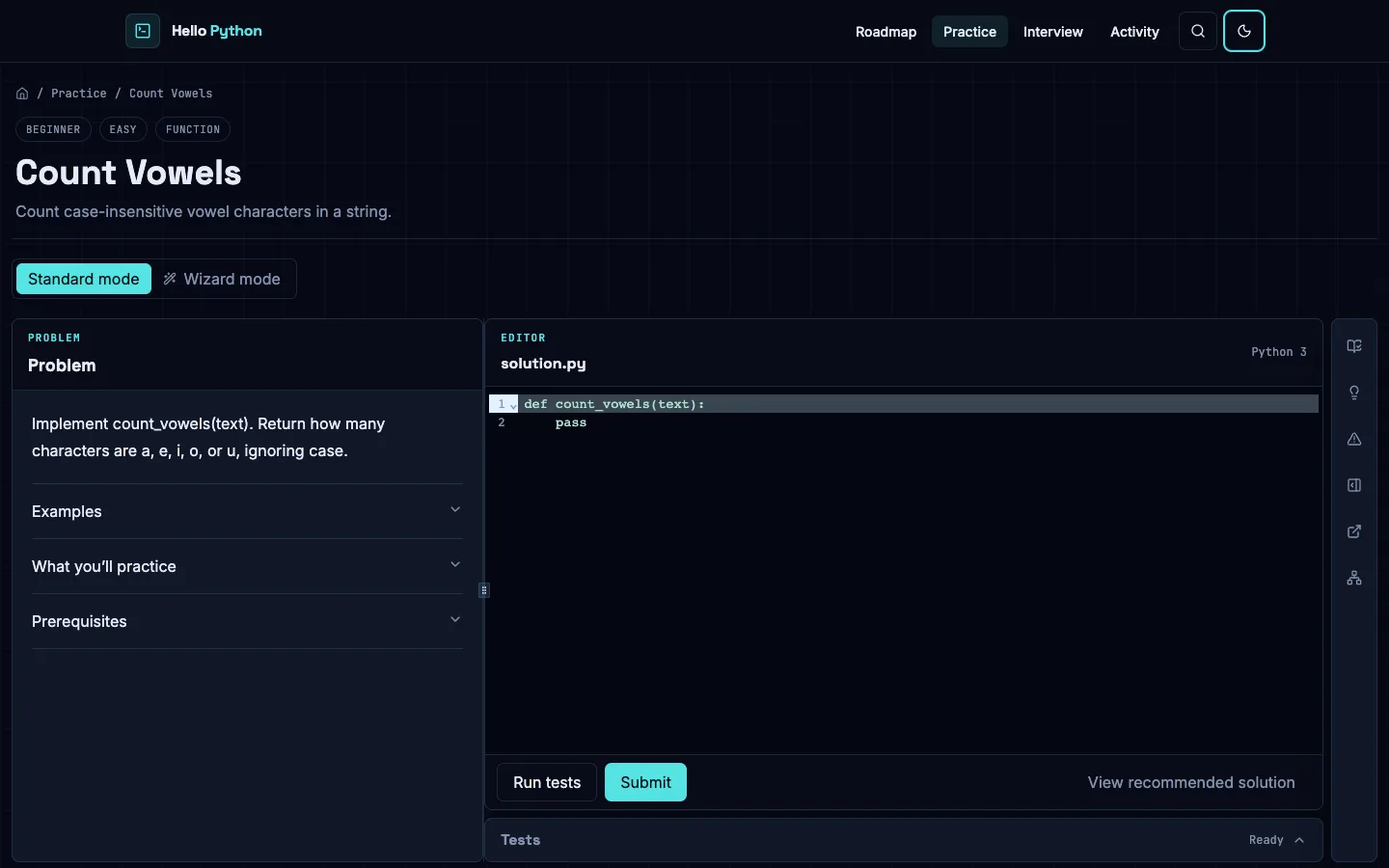Open the Interview nav item

pos(1052,32)
